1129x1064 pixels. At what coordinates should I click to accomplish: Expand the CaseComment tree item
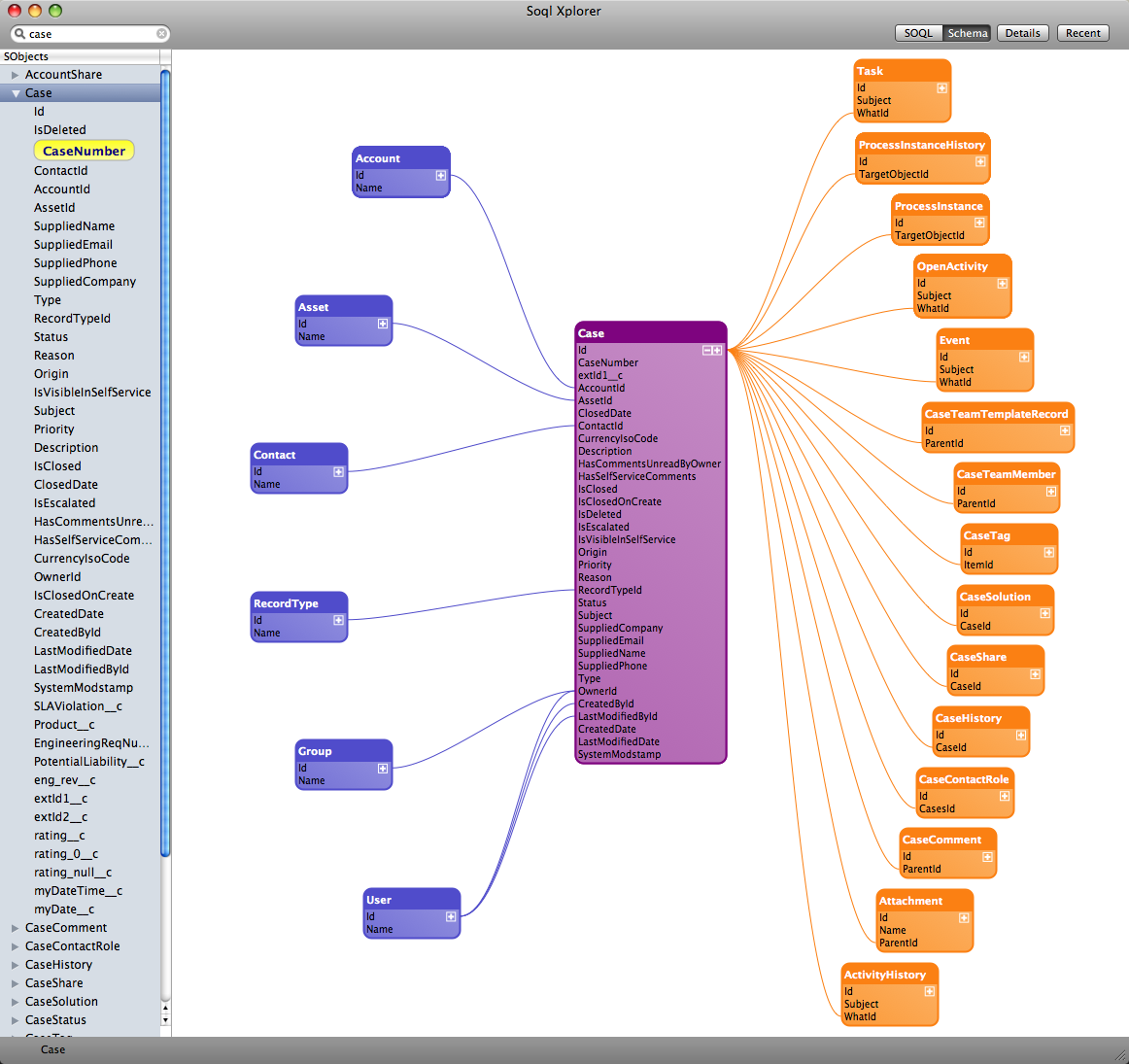[15, 928]
